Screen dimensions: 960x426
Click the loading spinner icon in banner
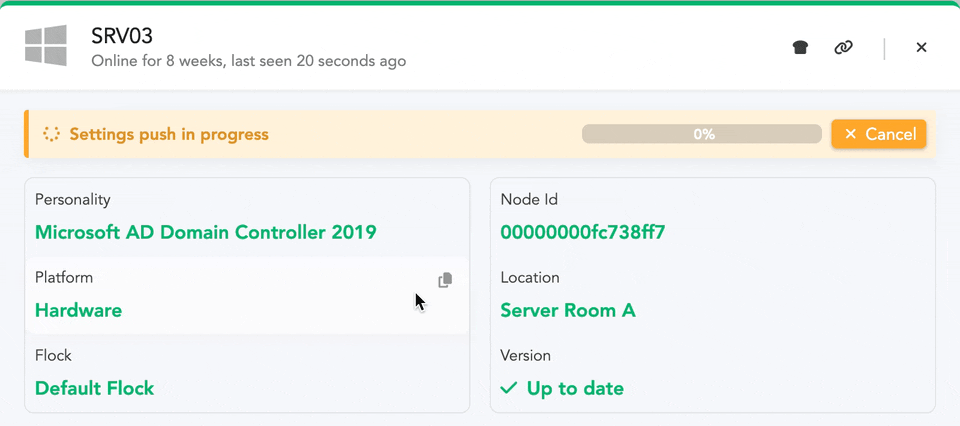[x=52, y=134]
